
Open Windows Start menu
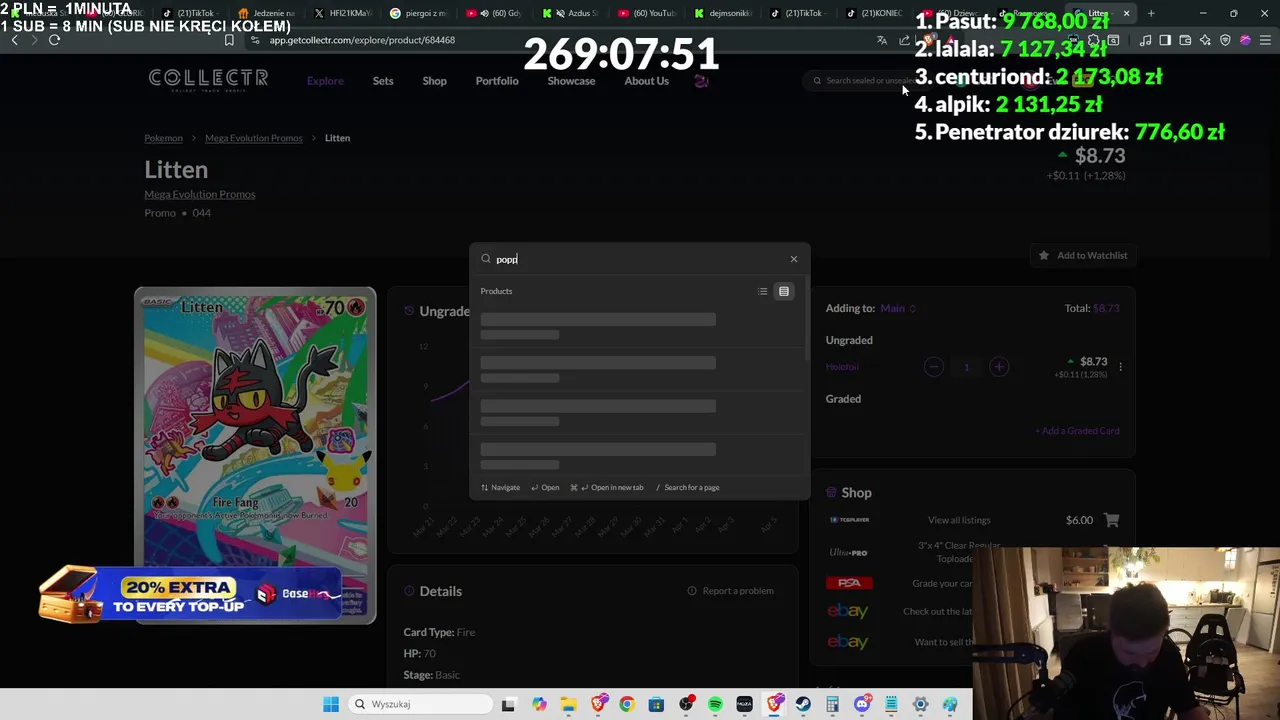point(331,704)
